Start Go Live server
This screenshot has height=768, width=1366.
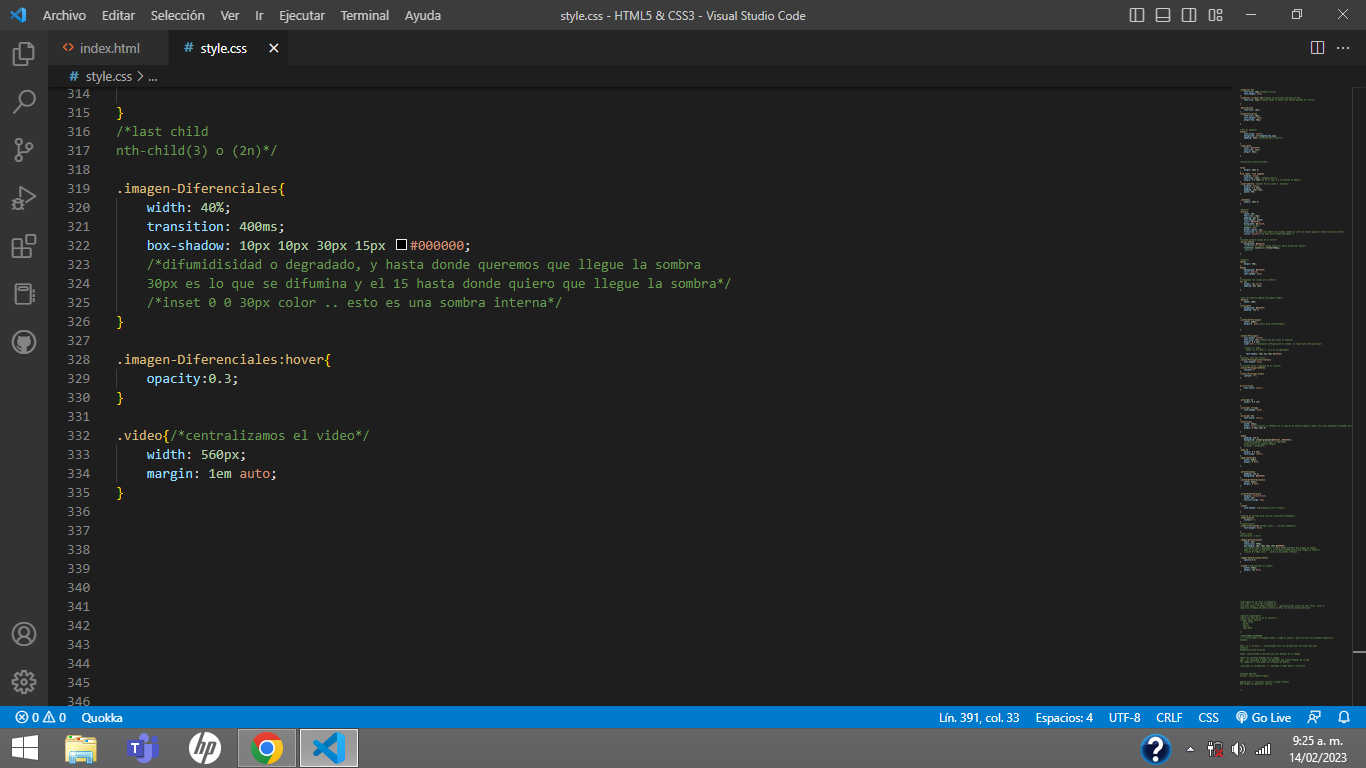1263,717
